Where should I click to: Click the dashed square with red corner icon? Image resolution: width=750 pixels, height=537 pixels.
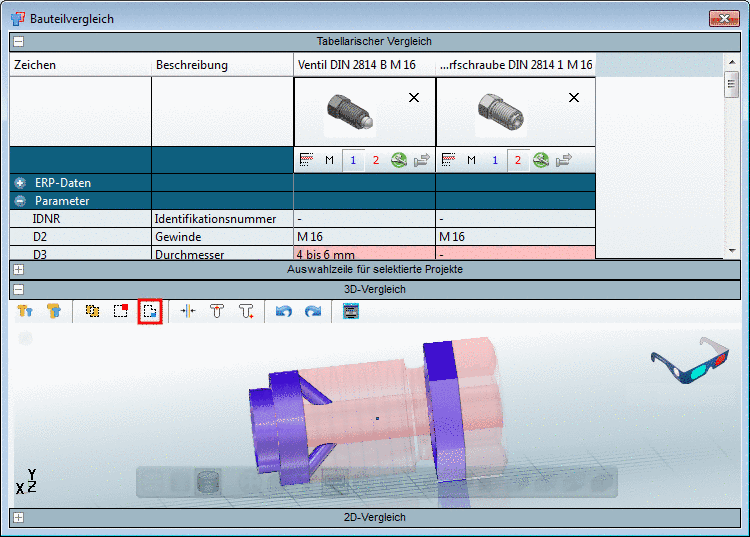(x=121, y=311)
